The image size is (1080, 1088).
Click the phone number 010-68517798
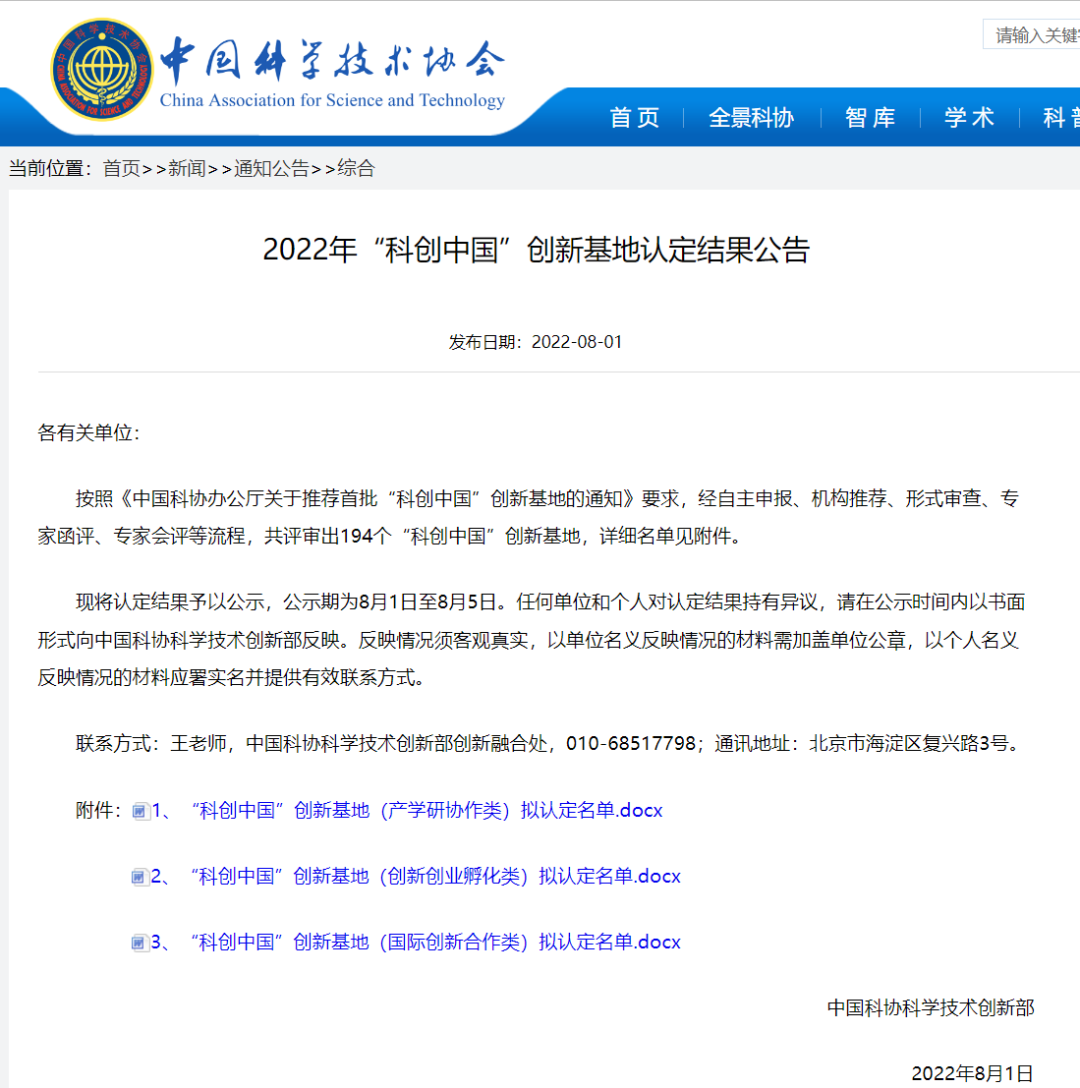(631, 744)
